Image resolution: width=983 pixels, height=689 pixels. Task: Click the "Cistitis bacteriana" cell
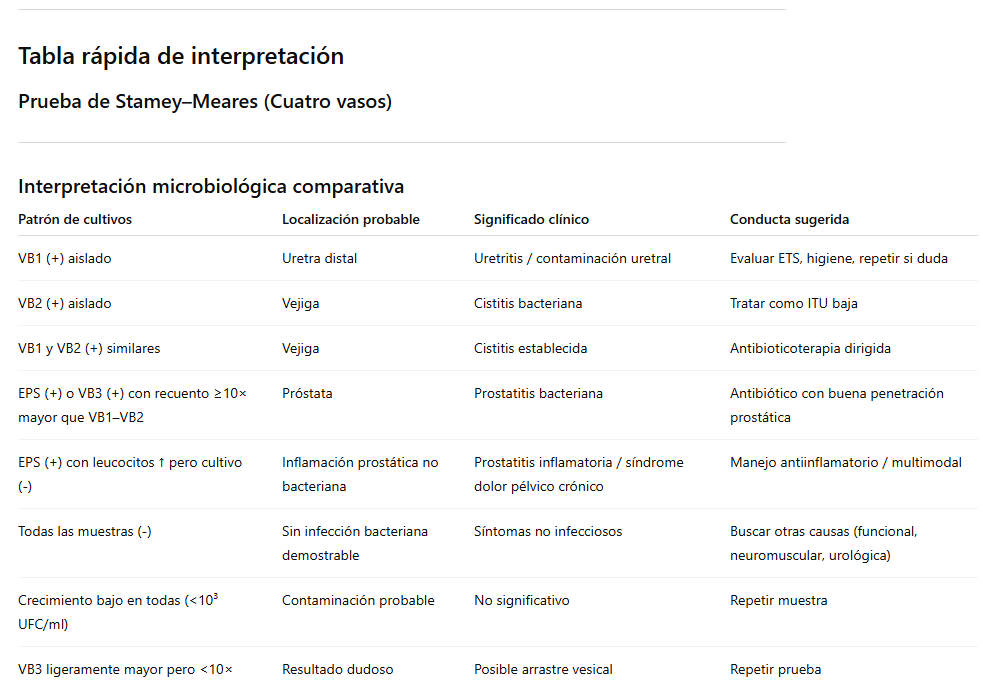coord(528,303)
